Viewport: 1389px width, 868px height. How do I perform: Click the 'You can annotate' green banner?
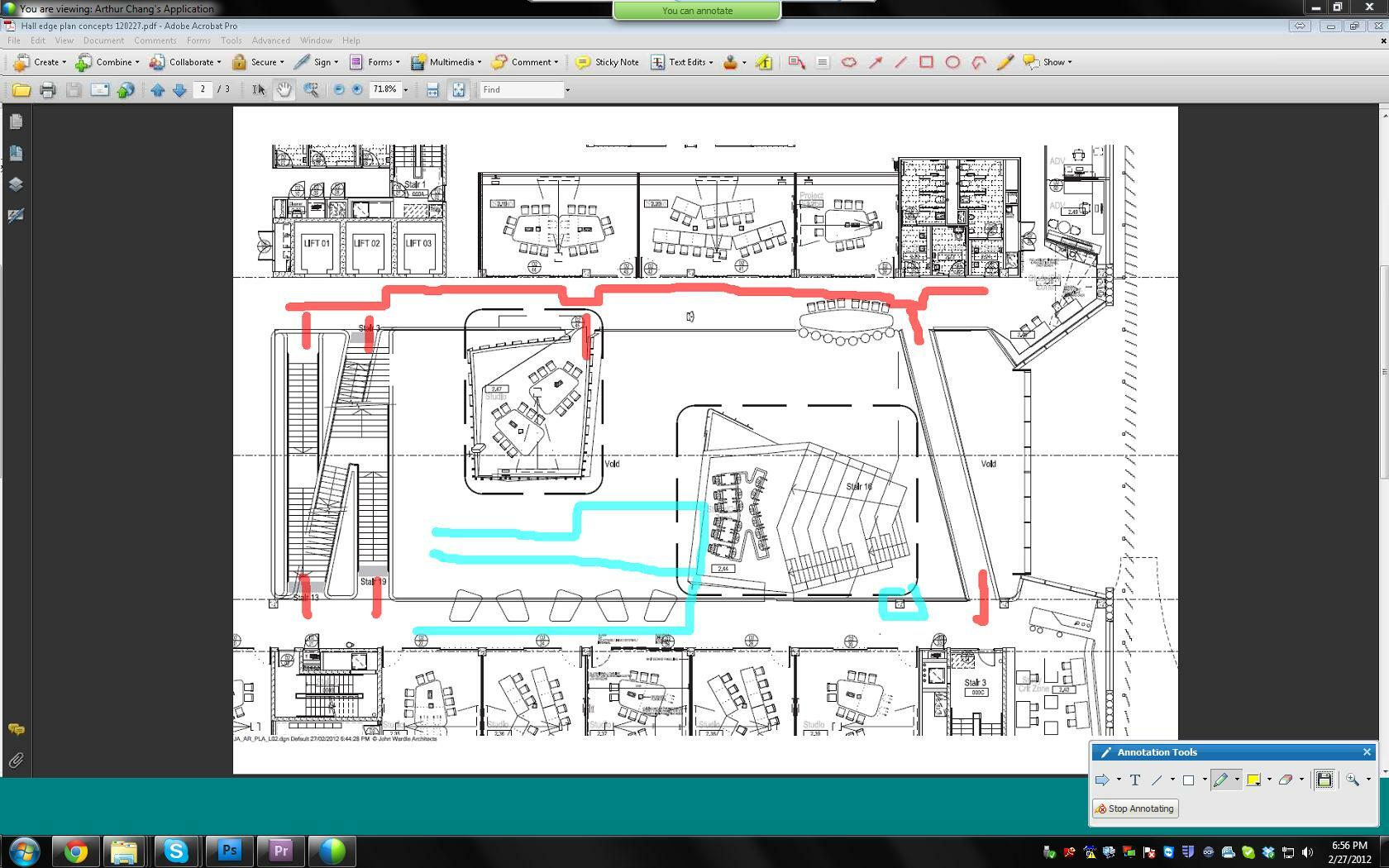pos(697,11)
